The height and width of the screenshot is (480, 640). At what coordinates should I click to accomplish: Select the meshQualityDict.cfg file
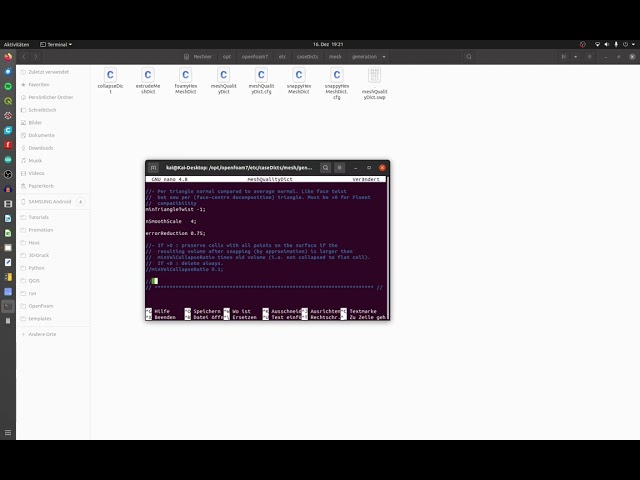261,80
